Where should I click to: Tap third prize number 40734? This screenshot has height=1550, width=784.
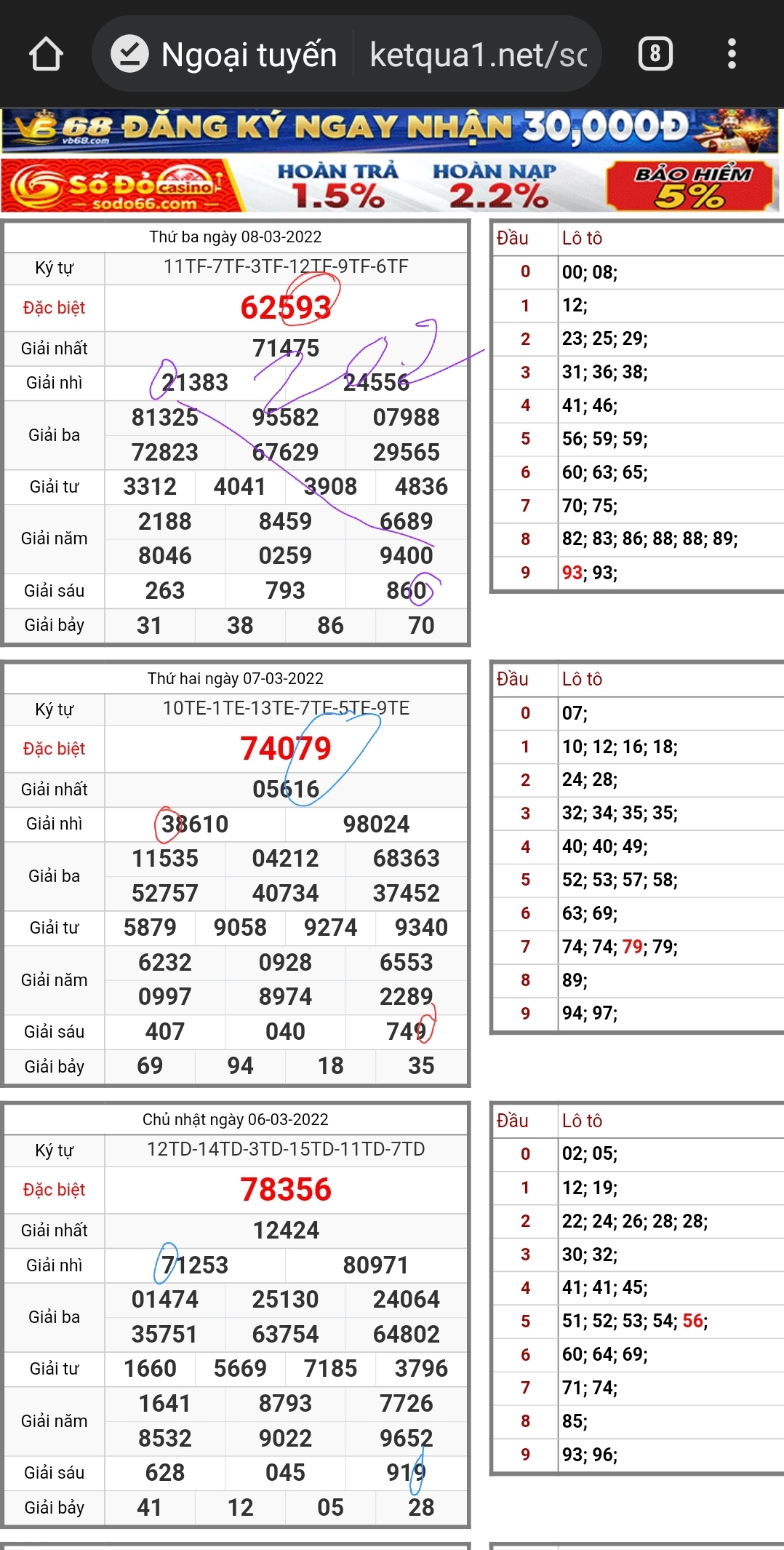pyautogui.click(x=286, y=894)
